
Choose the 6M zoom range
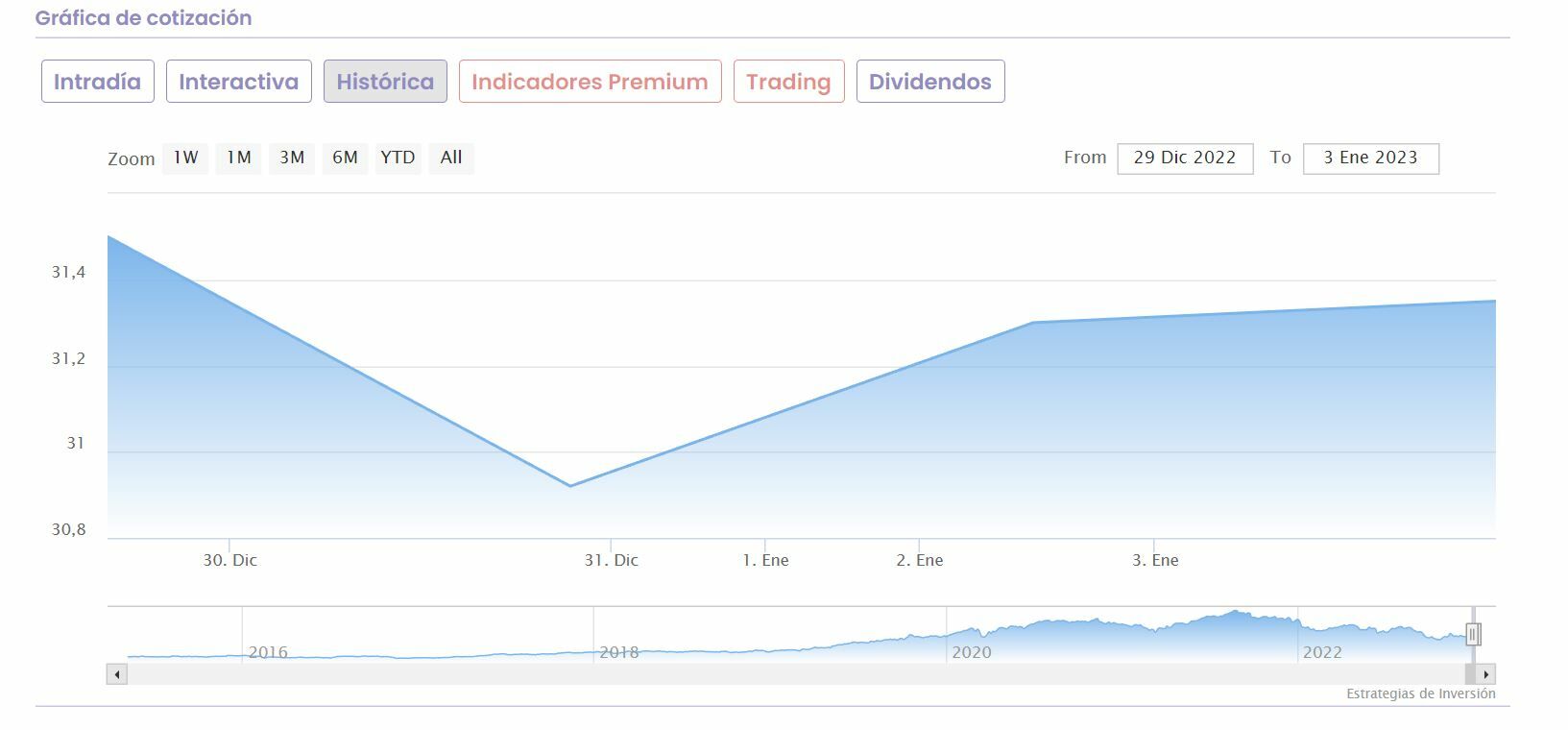pos(345,158)
